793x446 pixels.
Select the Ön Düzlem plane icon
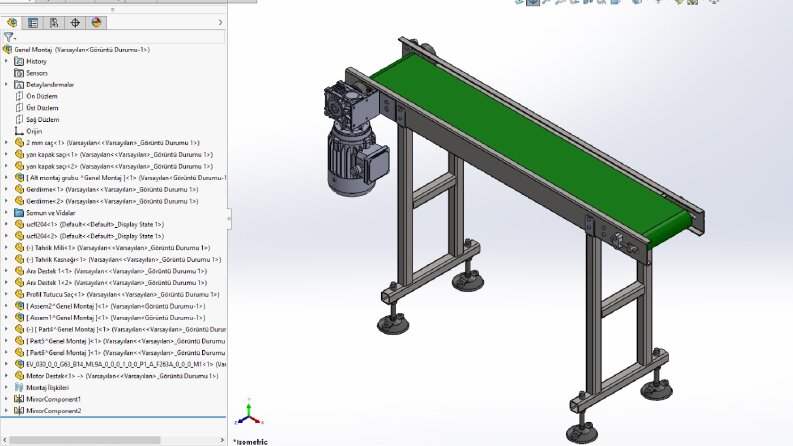(19, 96)
